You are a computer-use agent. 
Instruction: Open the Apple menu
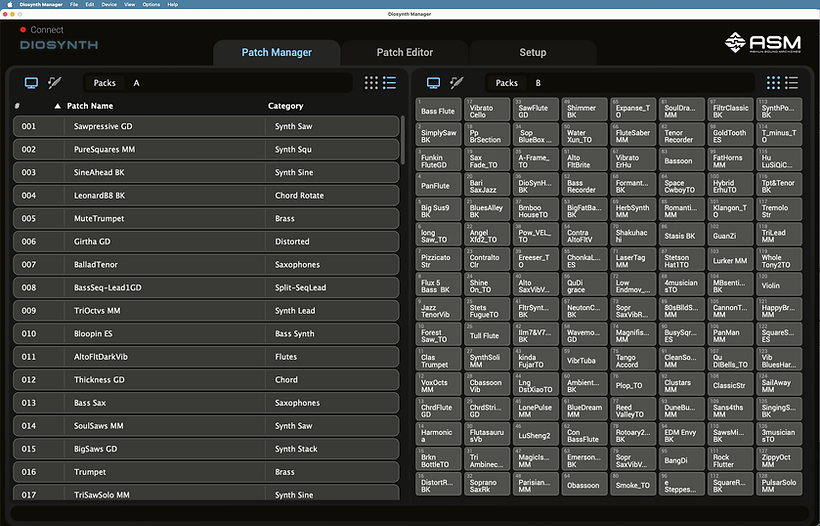click(9, 4)
